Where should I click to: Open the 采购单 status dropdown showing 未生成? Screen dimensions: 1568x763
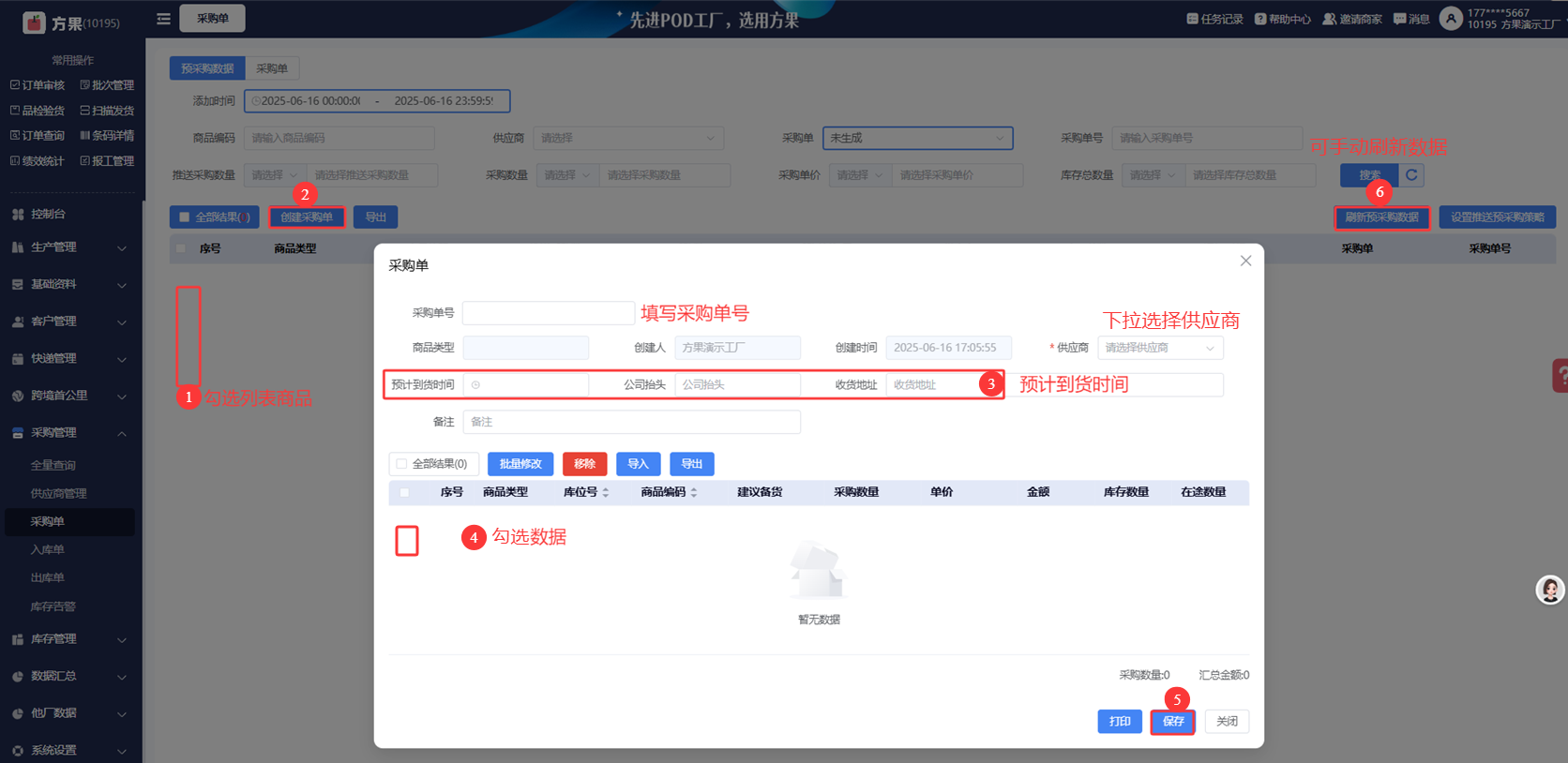click(918, 138)
